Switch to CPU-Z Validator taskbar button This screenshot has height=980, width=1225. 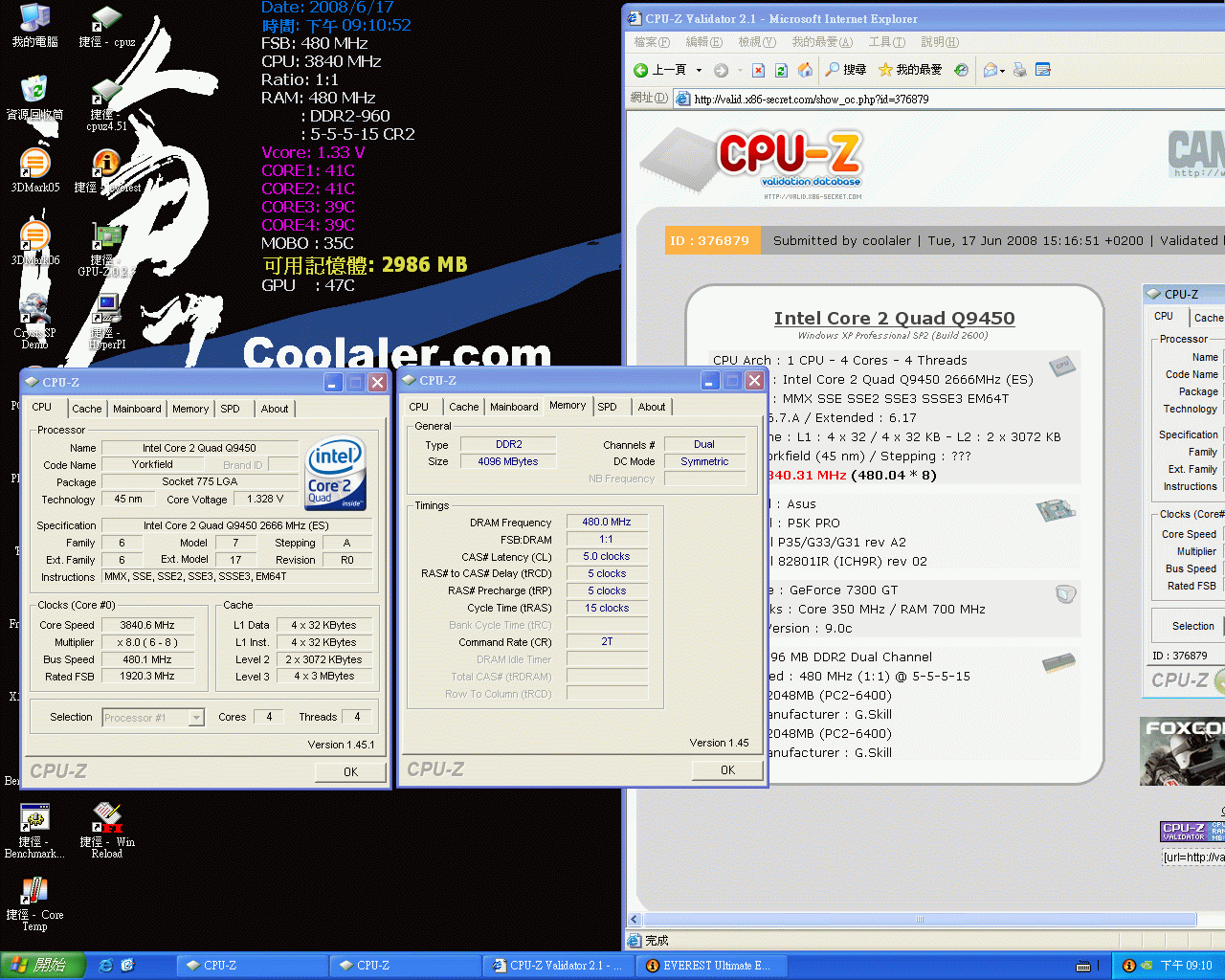coord(559,966)
